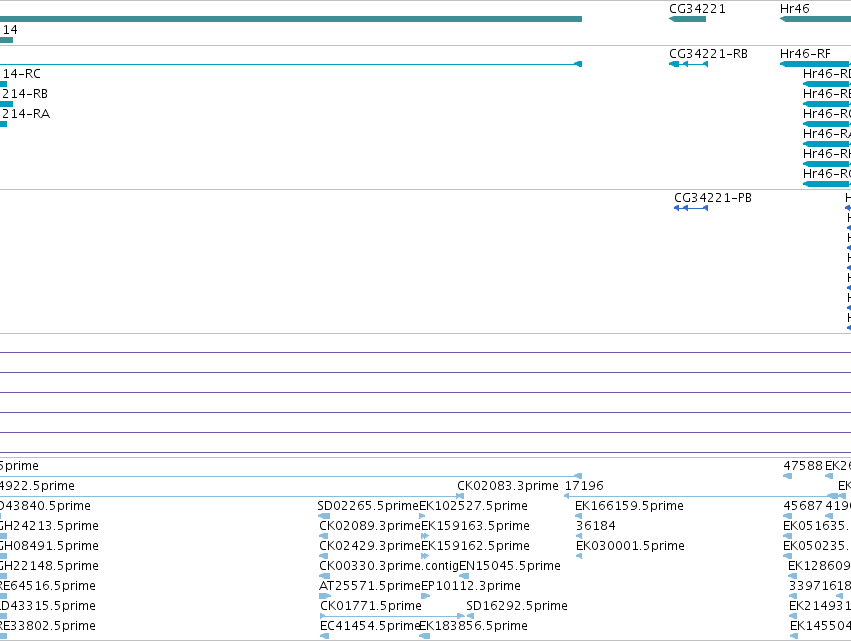Open the GH22148.5prime EST label
851x641 pixels.
49,566
